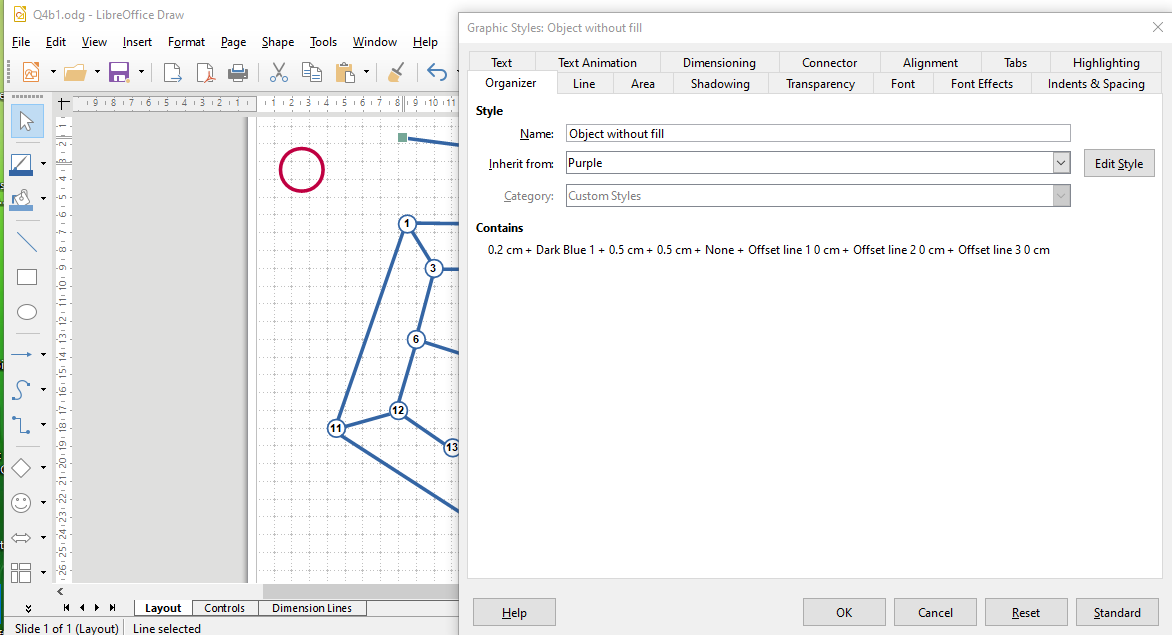
Task: Export directly as PDF icon
Action: pyautogui.click(x=205, y=72)
